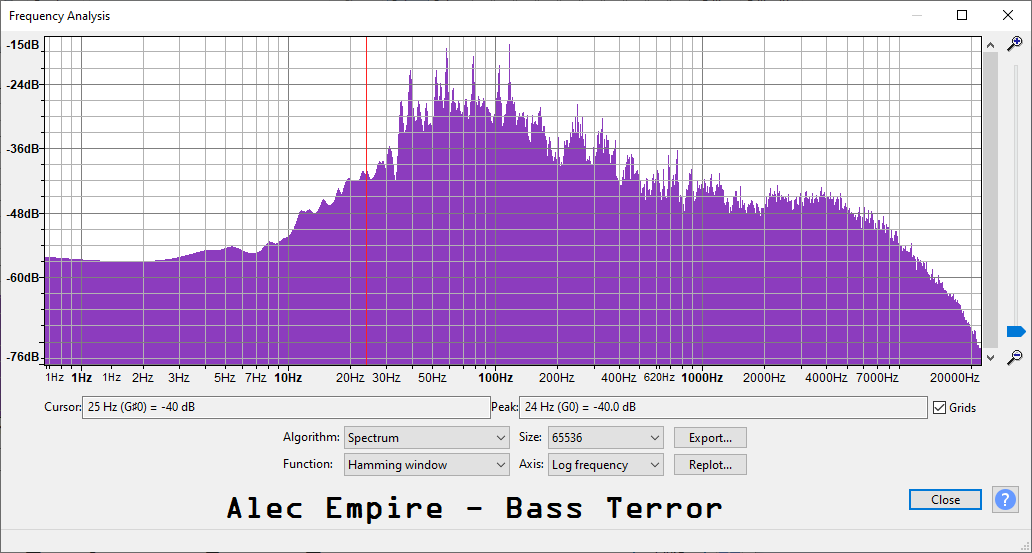Click the Replot... button
This screenshot has height=553, width=1032.
tap(710, 465)
